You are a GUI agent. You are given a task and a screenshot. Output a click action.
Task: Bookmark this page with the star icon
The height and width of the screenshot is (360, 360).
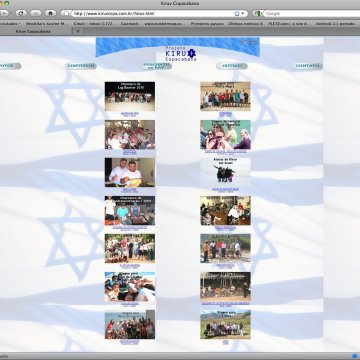237,14
